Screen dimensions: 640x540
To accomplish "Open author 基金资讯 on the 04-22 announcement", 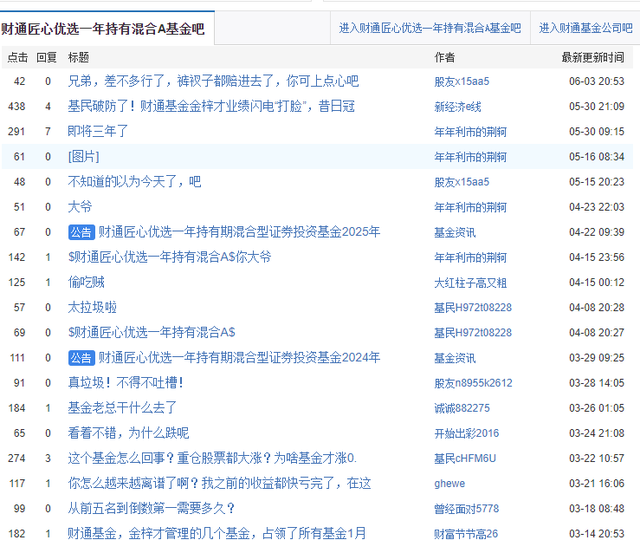I will coord(455,233).
